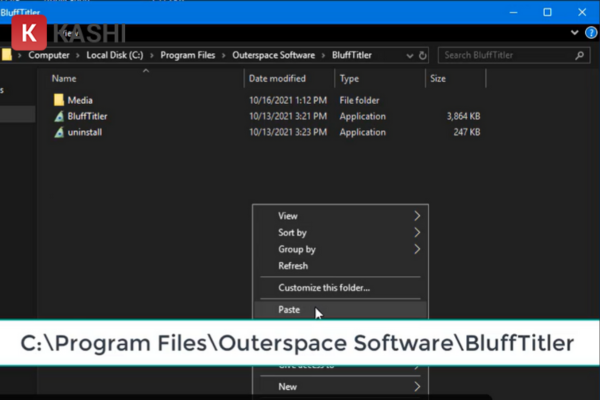Screen dimensions: 600x400
Task: Click the uninstall application icon
Action: click(x=59, y=132)
